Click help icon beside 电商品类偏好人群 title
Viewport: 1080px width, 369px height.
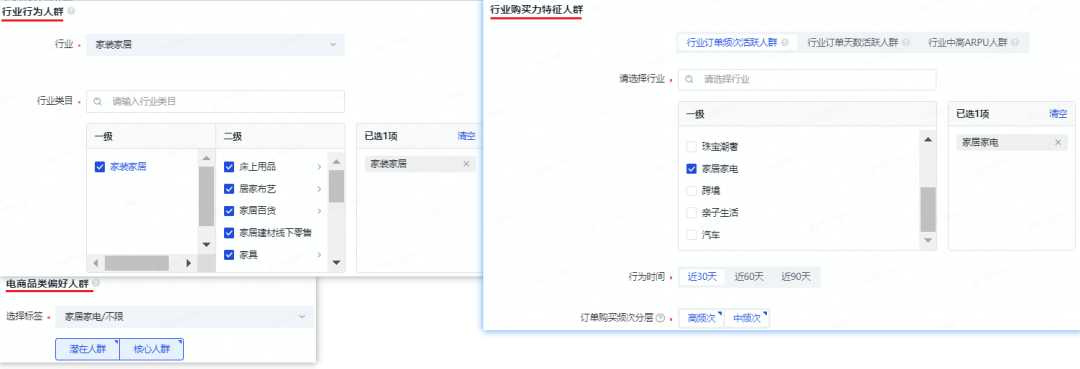96,283
